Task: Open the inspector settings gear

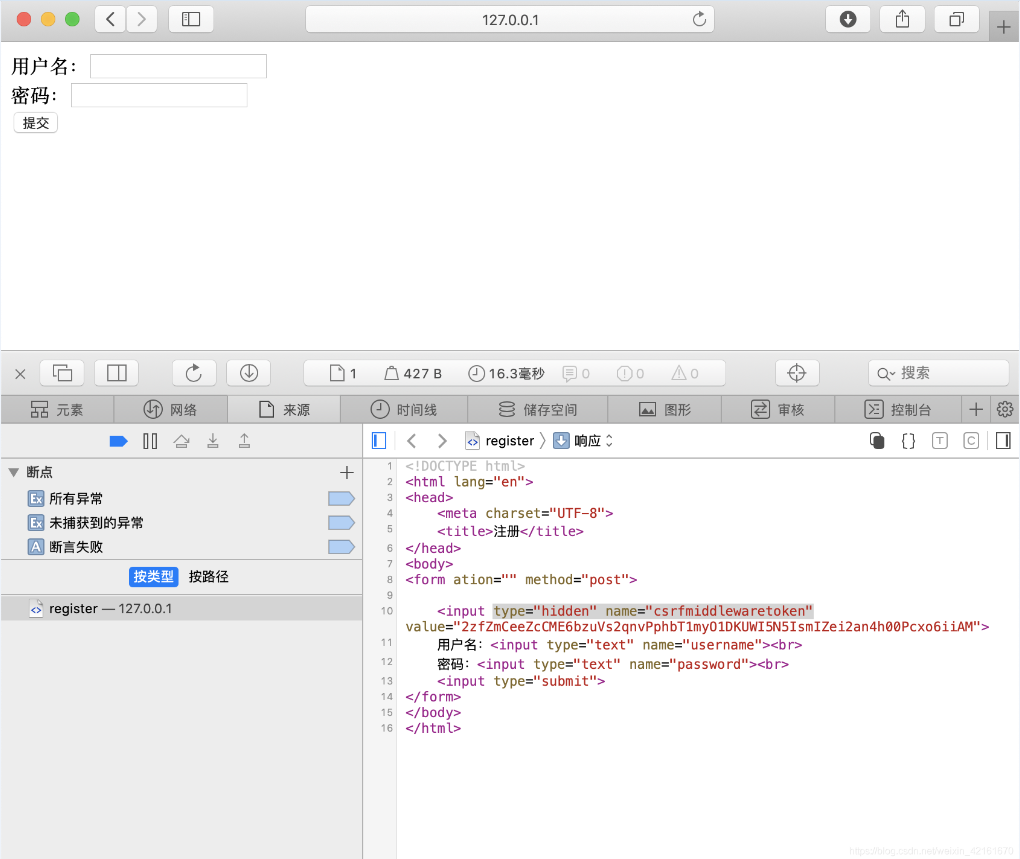Action: point(1005,409)
